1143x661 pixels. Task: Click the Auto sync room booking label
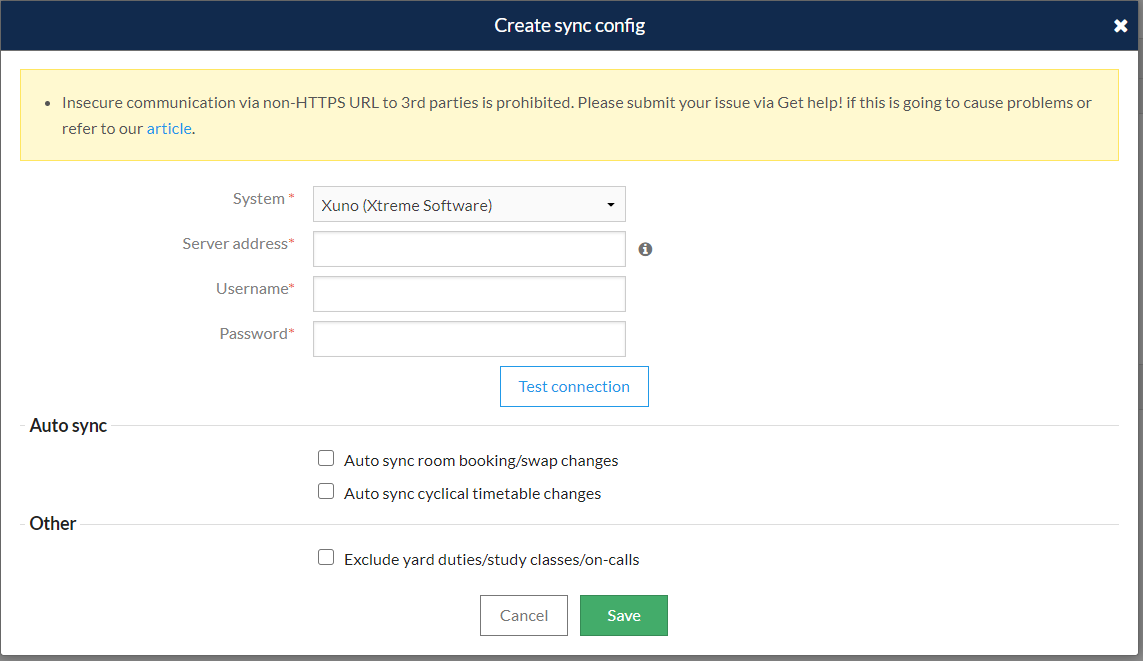[x=481, y=461]
